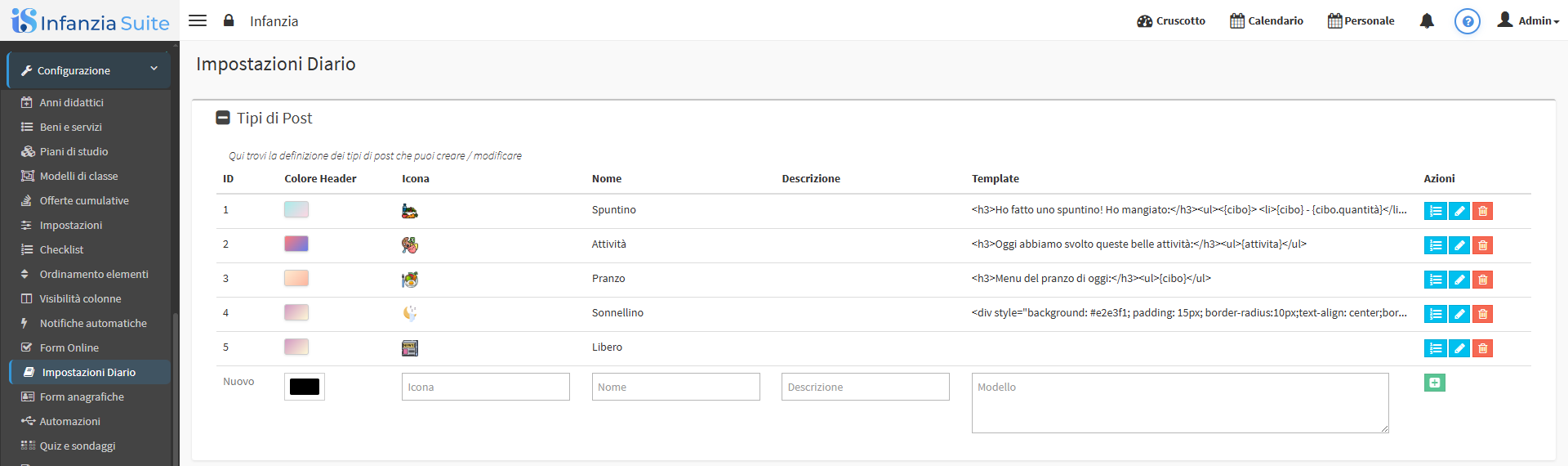
Task: Open Form anagrafiche in sidebar
Action: (82, 397)
